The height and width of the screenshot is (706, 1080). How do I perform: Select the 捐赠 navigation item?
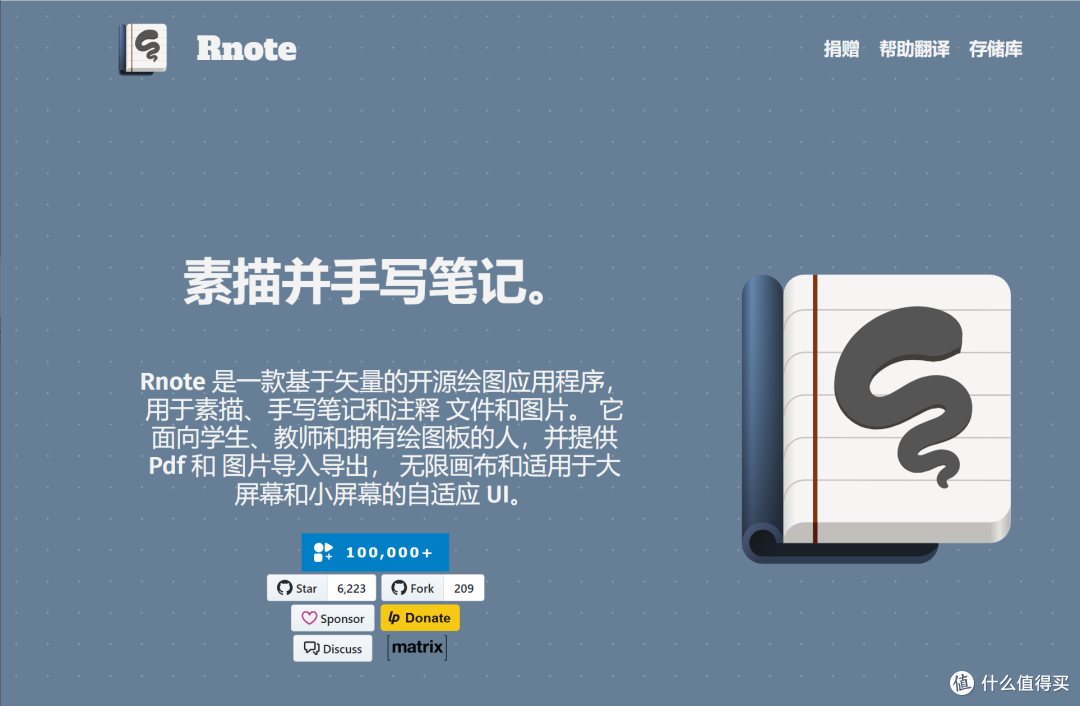(x=841, y=48)
